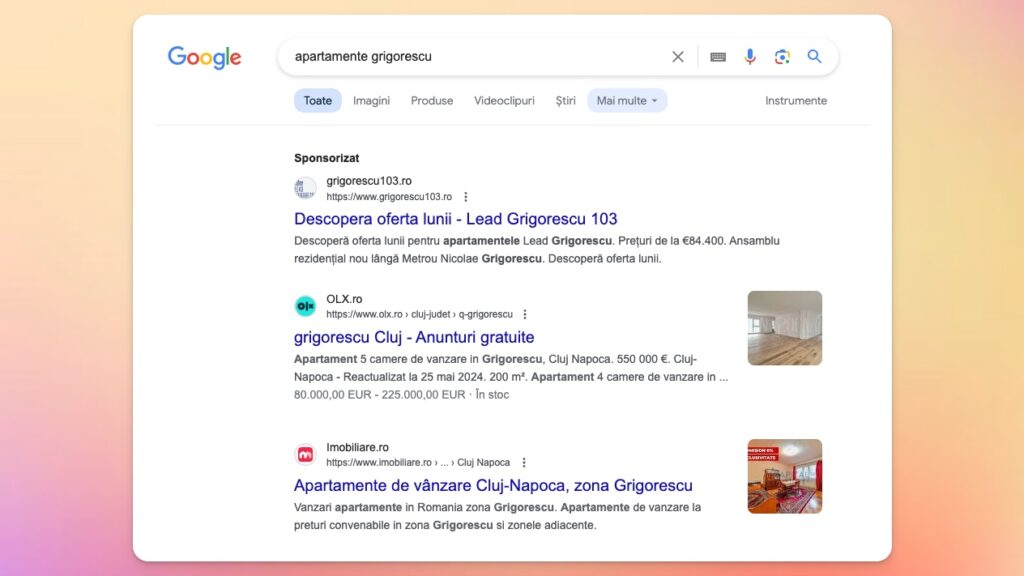Screen dimensions: 1024x576
Task: Click the olx.ro cluj-judet breadcrumb URL
Action: tap(419, 314)
